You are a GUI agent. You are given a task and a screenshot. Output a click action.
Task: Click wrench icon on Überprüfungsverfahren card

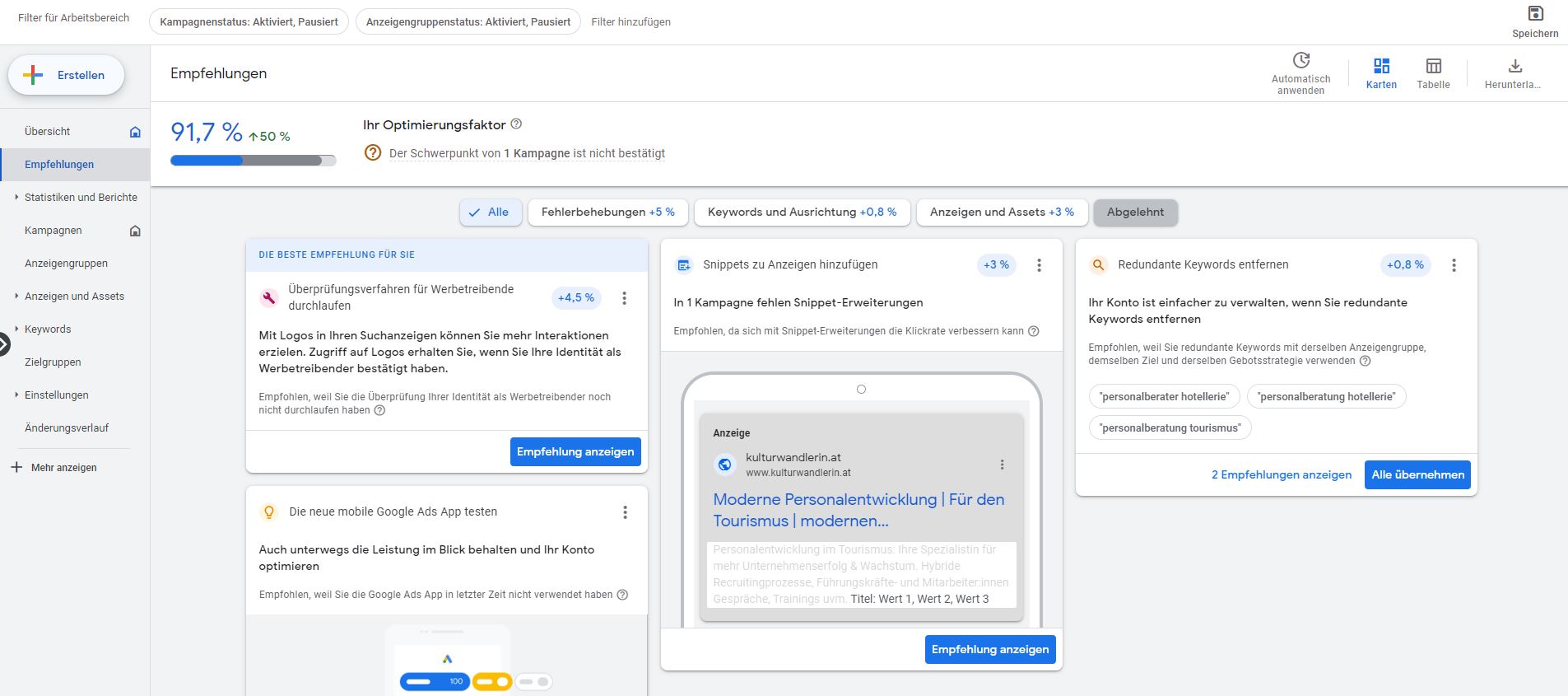268,298
